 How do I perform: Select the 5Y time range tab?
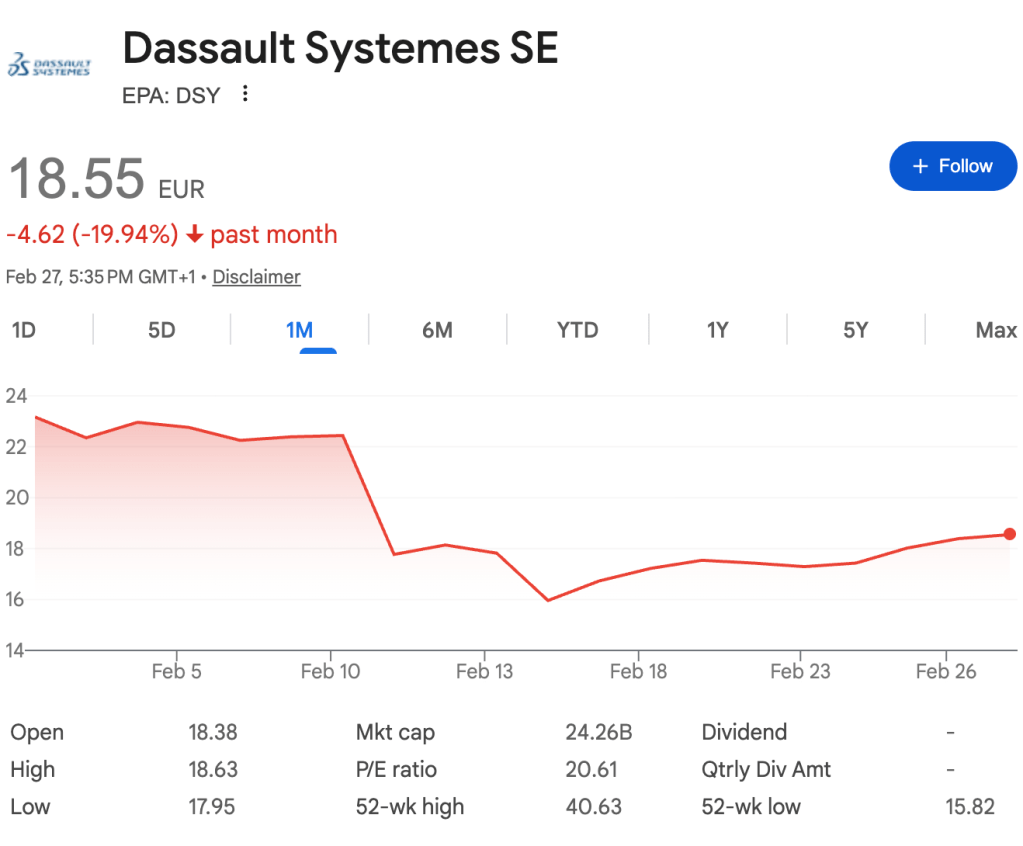pyautogui.click(x=855, y=330)
